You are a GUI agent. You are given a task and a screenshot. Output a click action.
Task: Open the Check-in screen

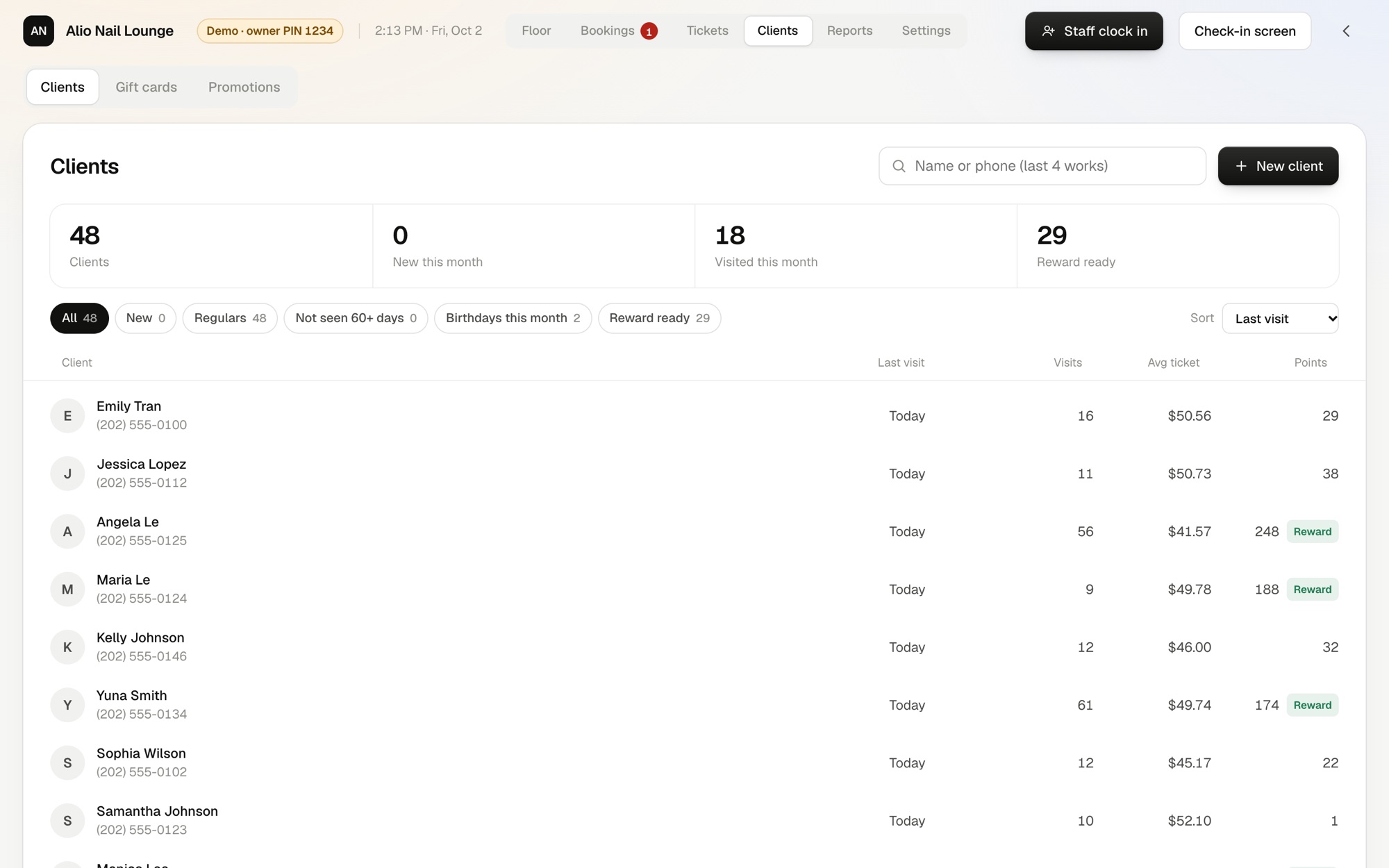point(1245,31)
